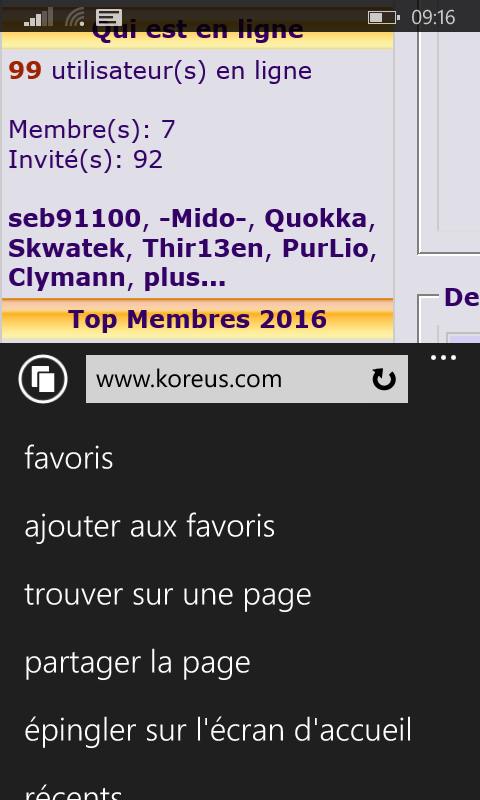Image resolution: width=480 pixels, height=800 pixels.
Task: Open the browser tabs icon
Action: click(43, 379)
